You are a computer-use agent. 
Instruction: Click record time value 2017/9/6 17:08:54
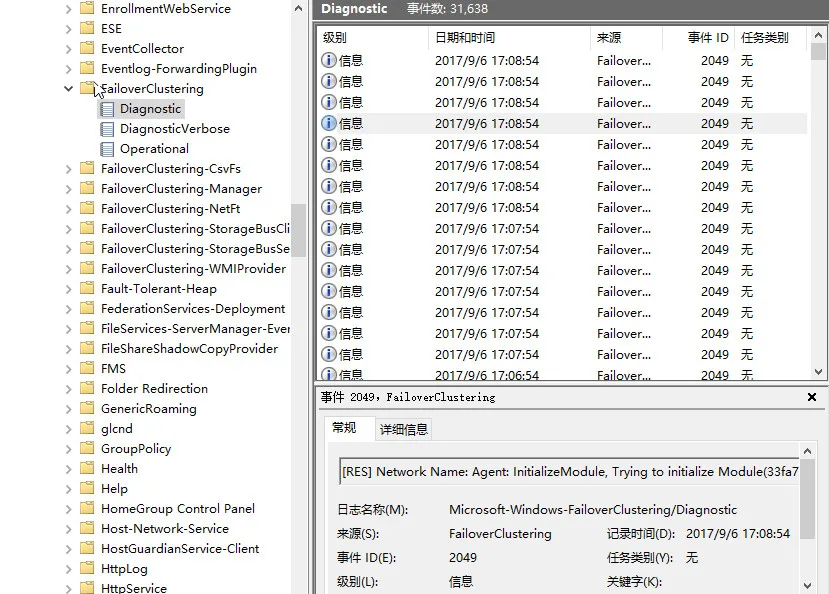click(x=738, y=534)
